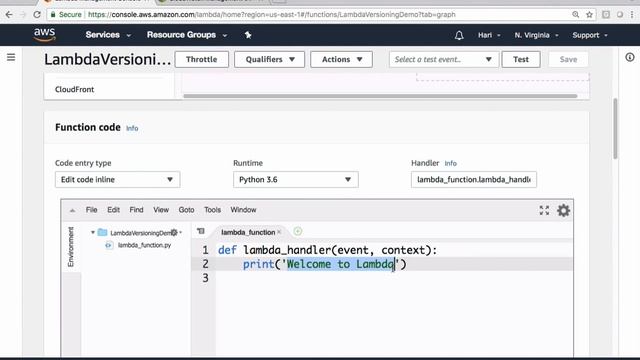Viewport: 640px width, 360px height.
Task: Open the Services dropdown
Action: 108,35
